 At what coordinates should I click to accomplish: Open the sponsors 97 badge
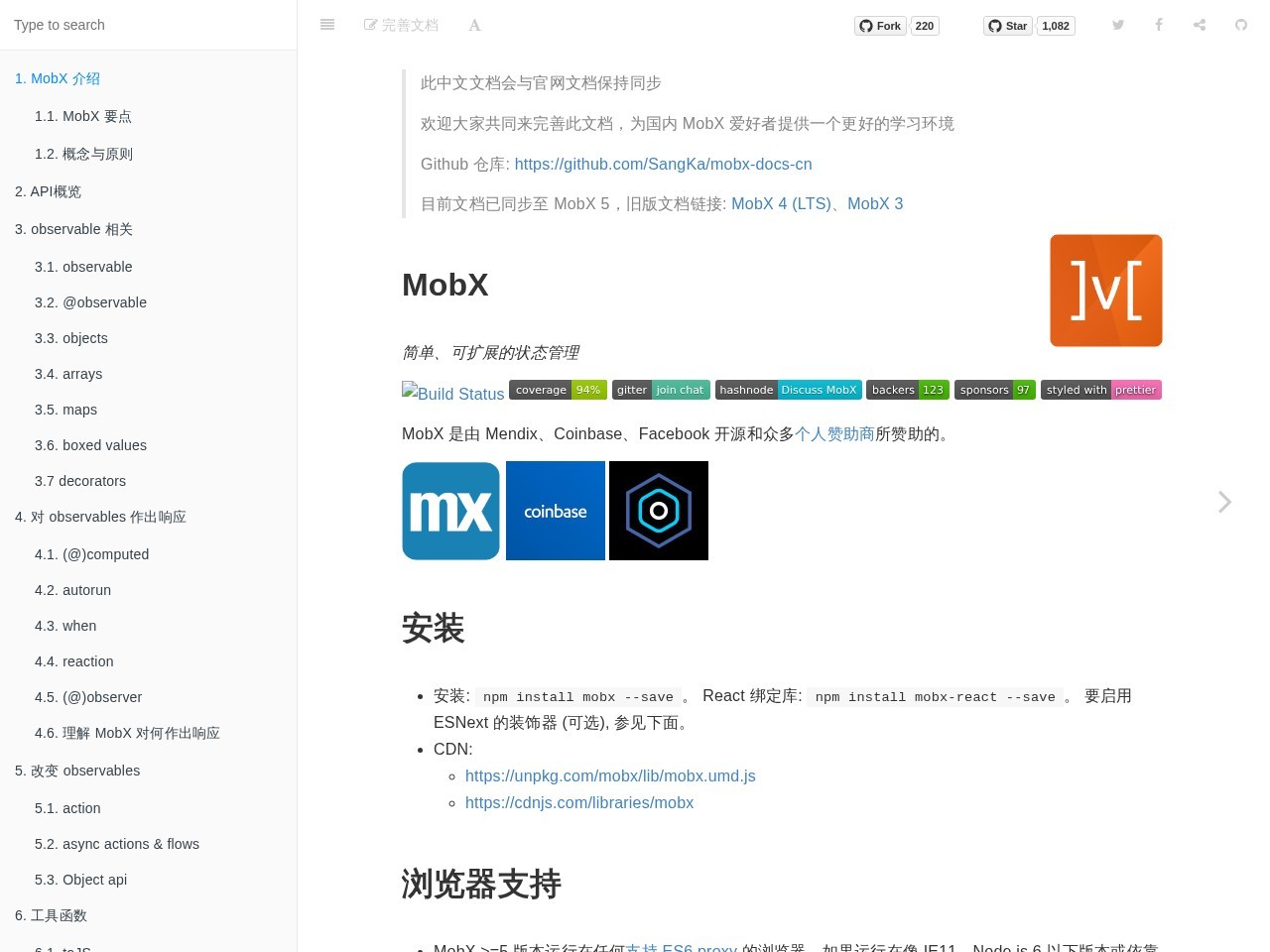995,390
